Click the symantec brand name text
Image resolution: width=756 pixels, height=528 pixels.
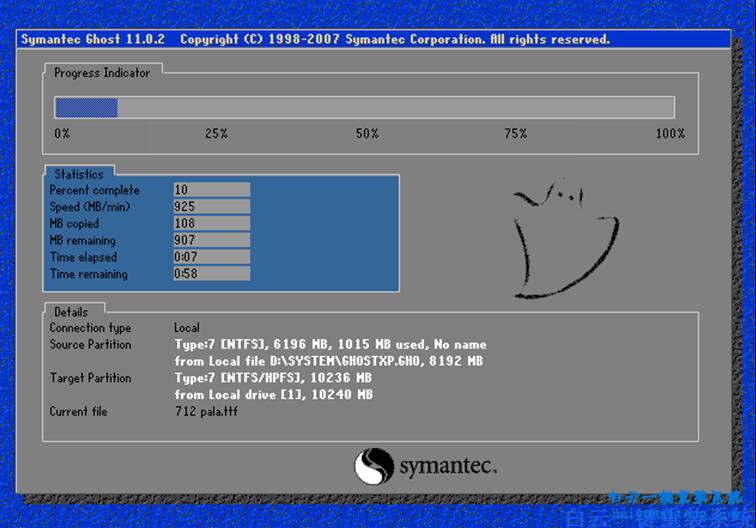pyautogui.click(x=448, y=466)
